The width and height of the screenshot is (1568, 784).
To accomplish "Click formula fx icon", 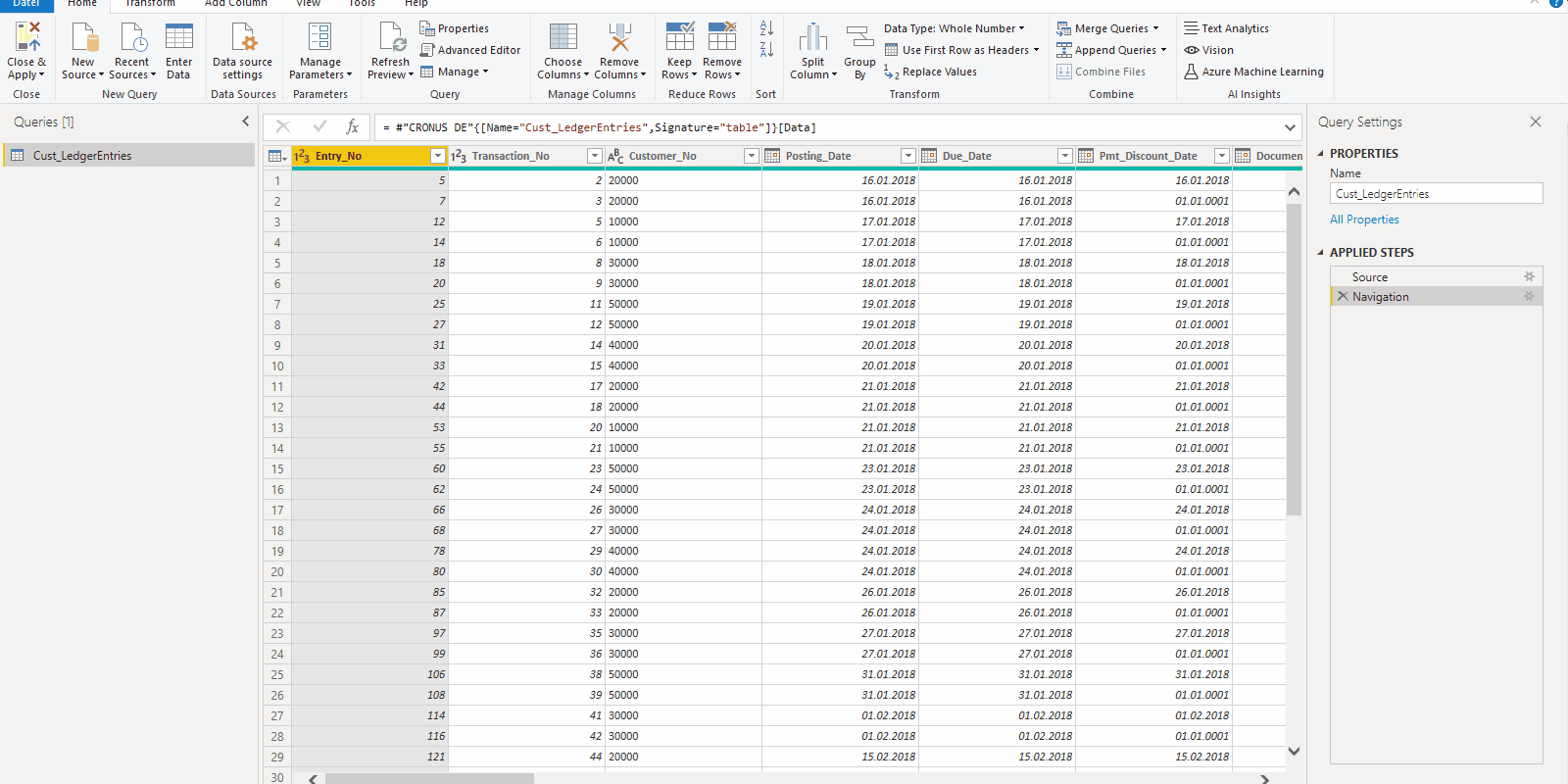I will (352, 126).
